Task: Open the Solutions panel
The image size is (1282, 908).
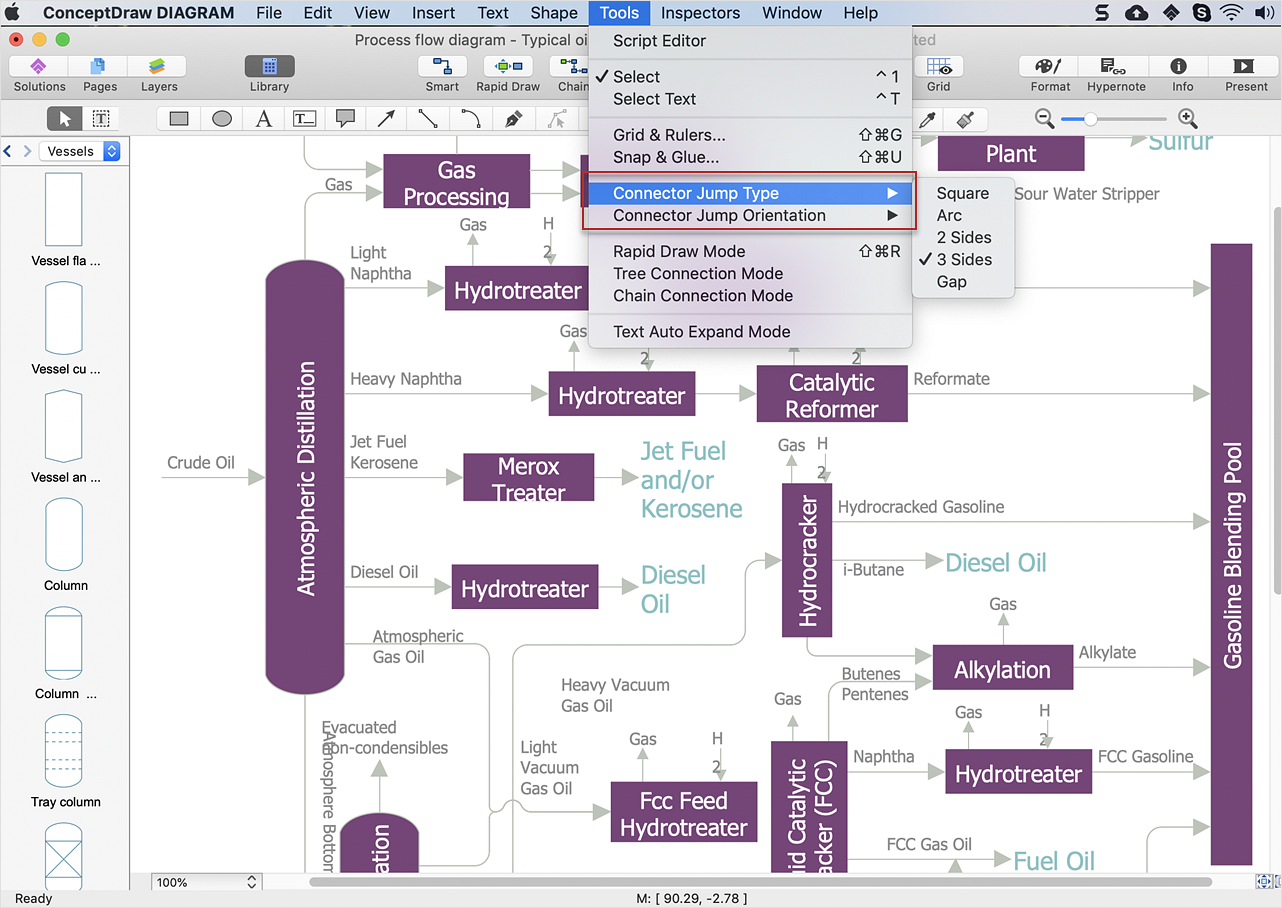Action: pyautogui.click(x=39, y=67)
